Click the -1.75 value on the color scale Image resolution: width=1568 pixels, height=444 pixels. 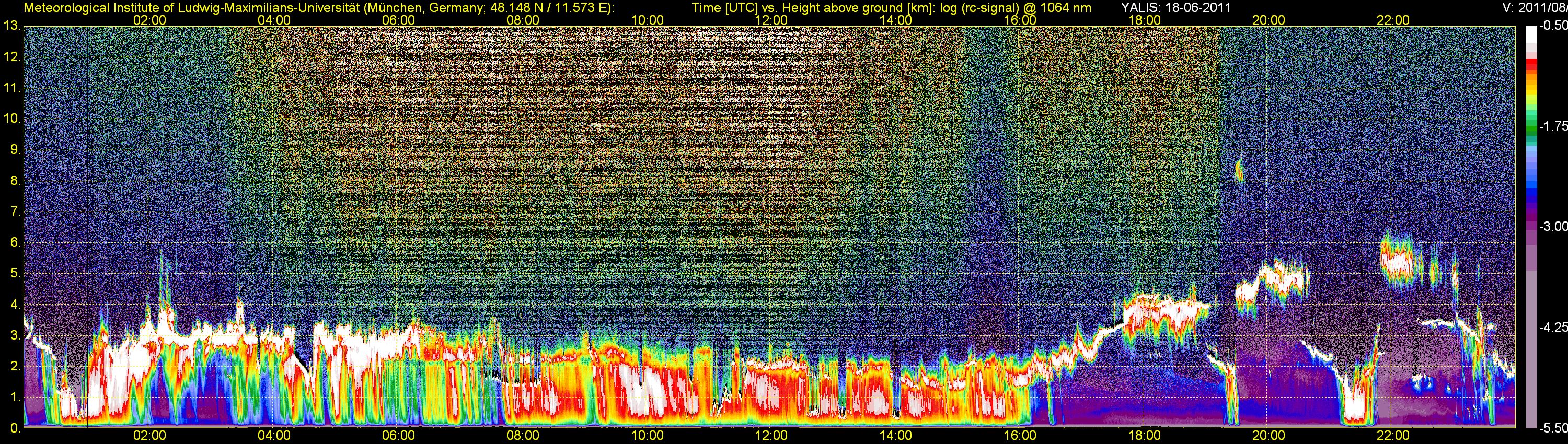pos(1552,126)
